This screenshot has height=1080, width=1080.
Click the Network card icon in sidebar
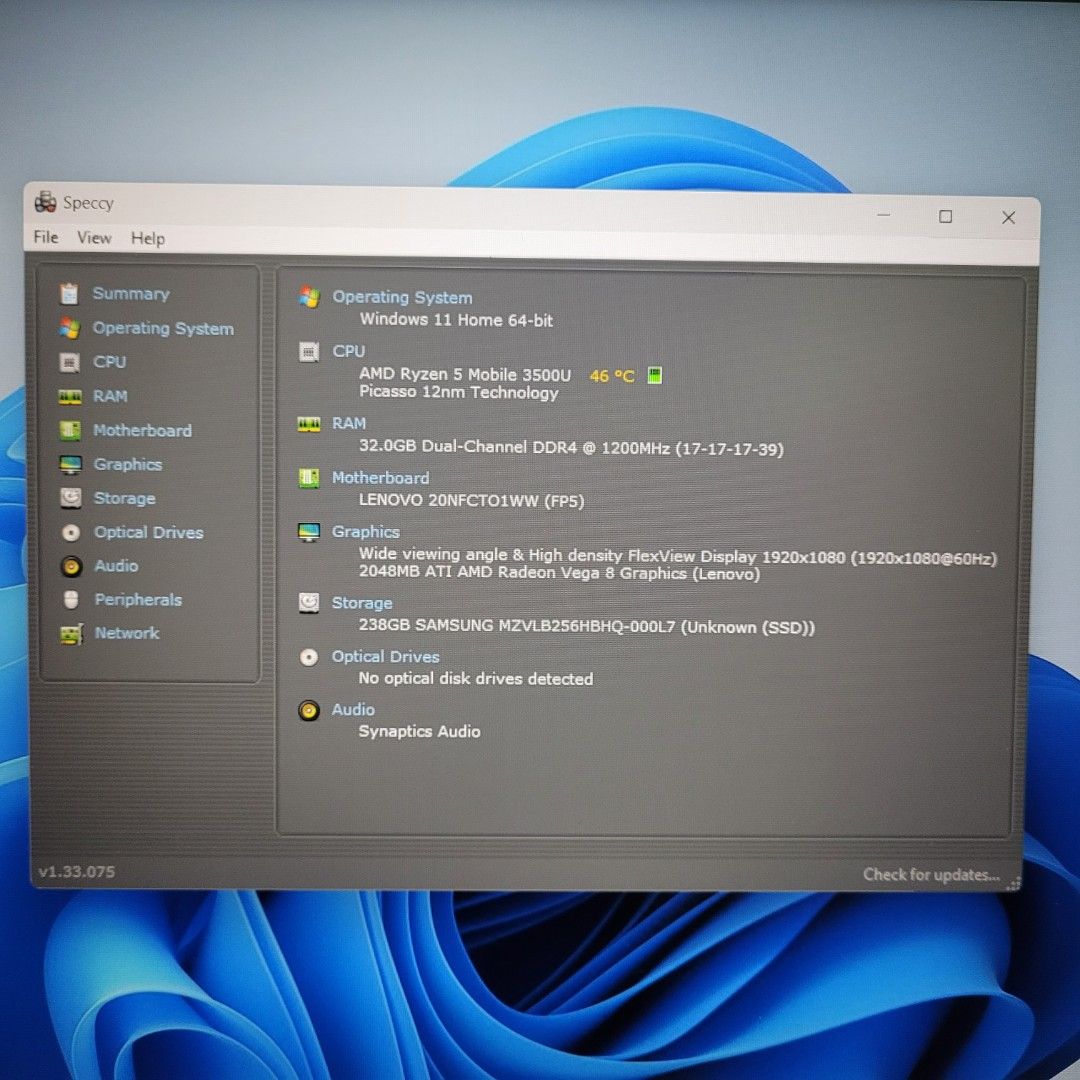(x=70, y=634)
